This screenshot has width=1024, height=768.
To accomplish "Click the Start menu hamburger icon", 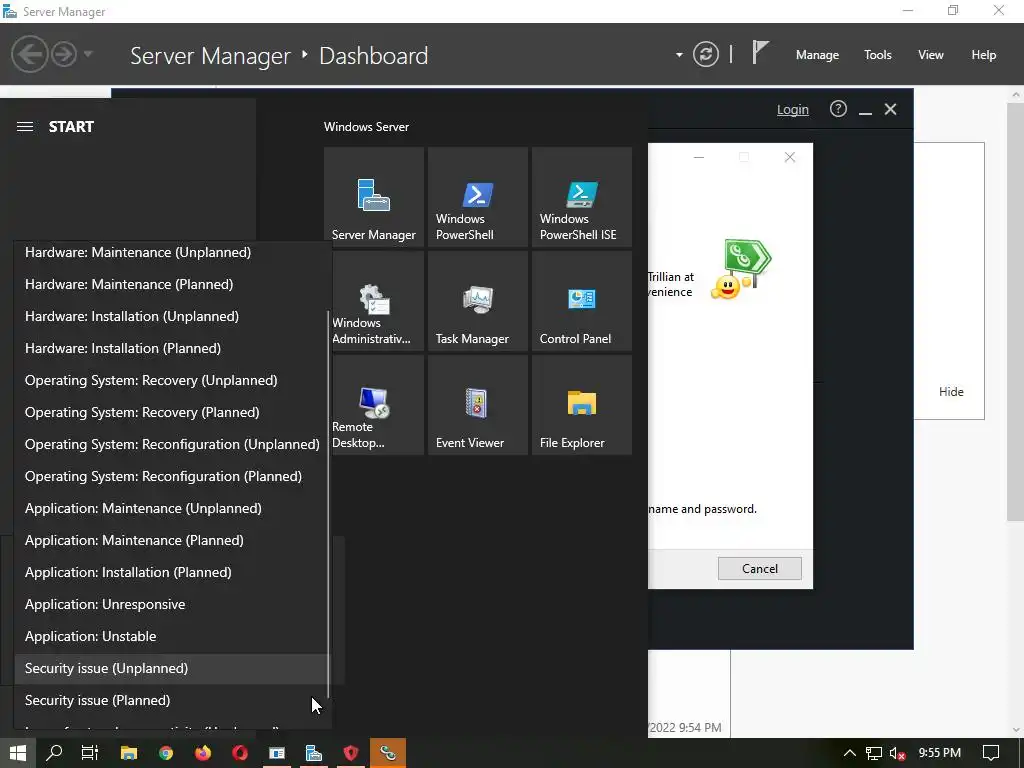I will pyautogui.click(x=25, y=127).
